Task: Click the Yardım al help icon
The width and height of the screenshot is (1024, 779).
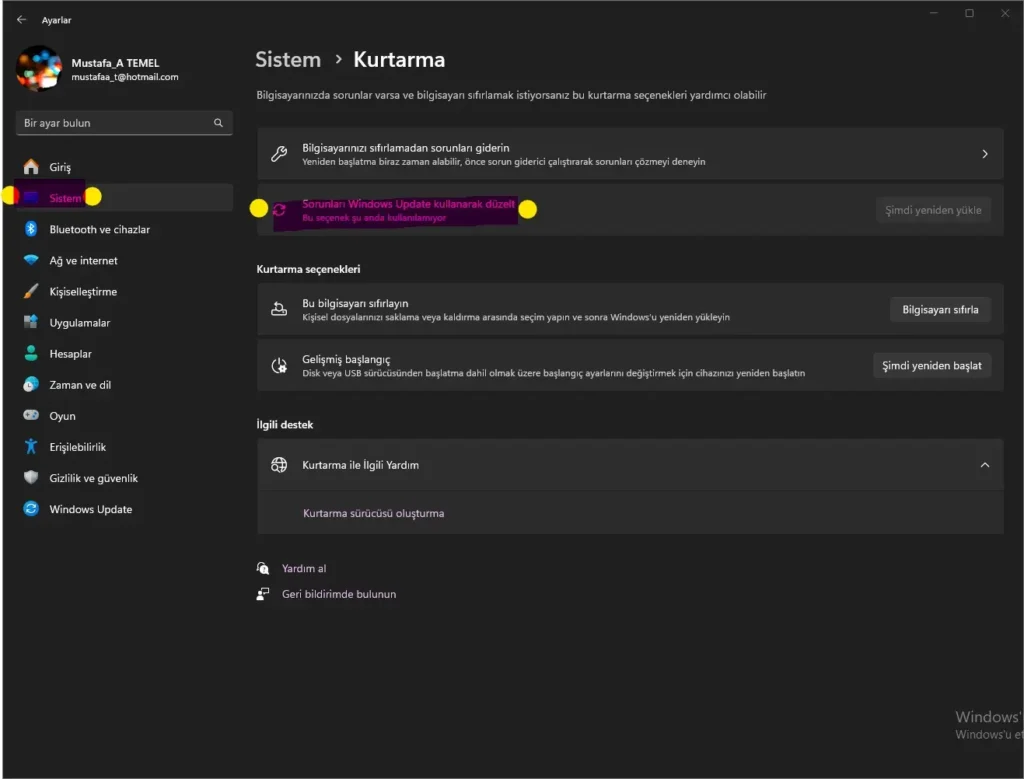Action: tap(263, 568)
